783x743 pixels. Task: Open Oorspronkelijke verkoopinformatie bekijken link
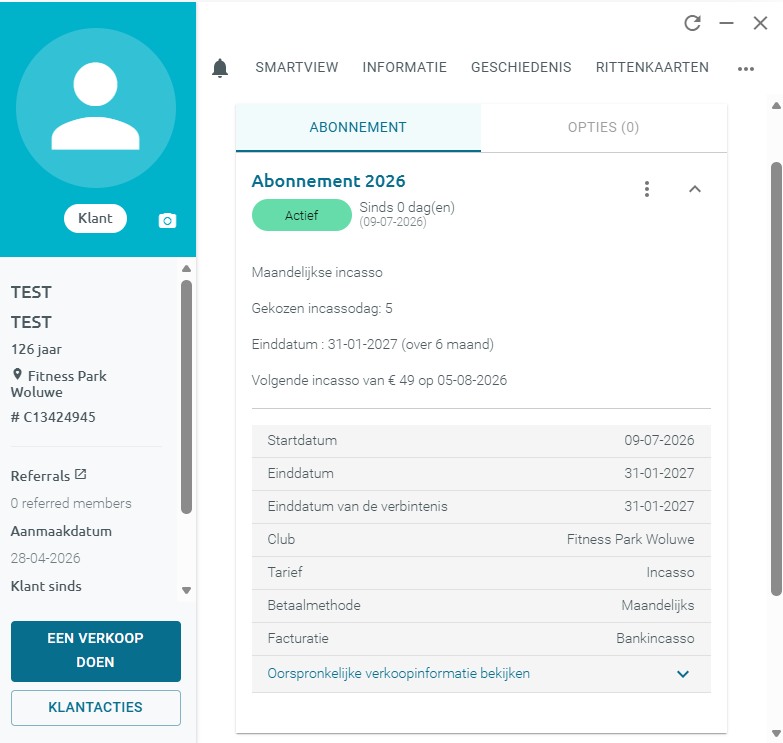[398, 674]
